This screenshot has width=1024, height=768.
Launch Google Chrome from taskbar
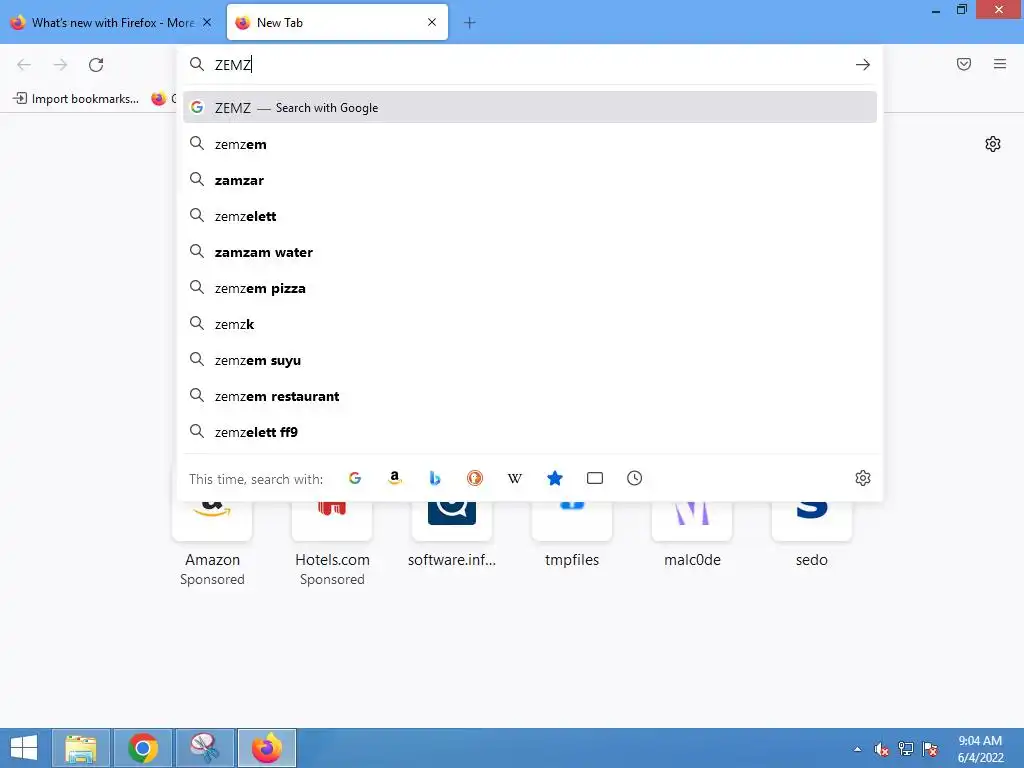pyautogui.click(x=142, y=748)
